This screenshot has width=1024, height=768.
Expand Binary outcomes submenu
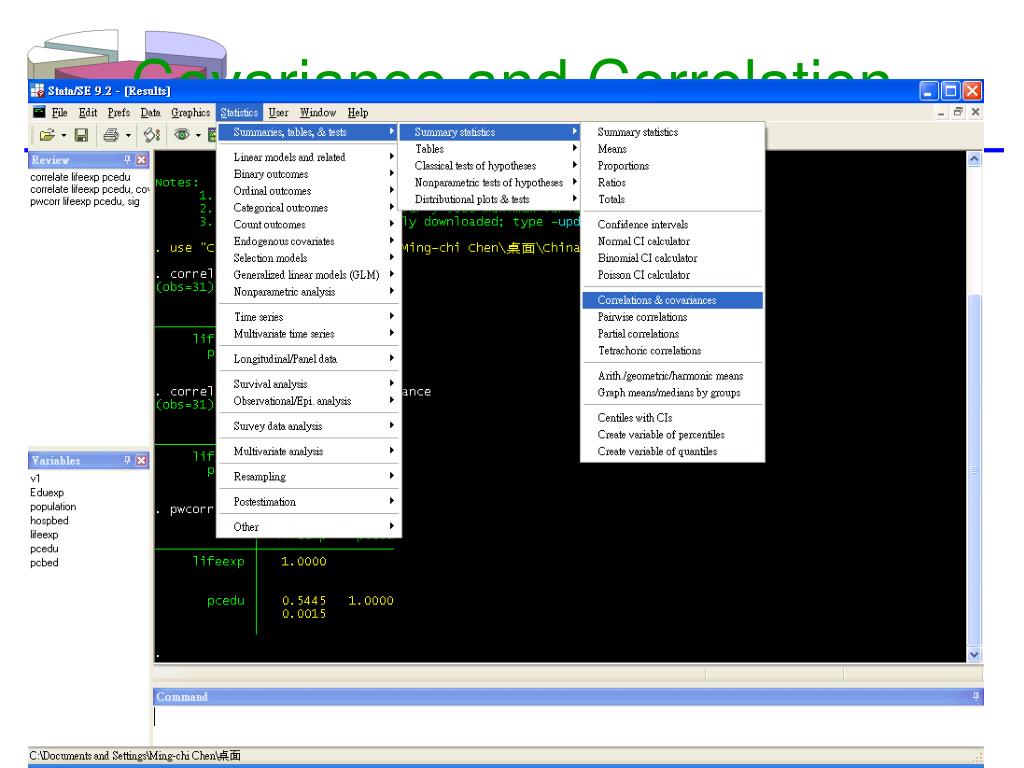[308, 174]
